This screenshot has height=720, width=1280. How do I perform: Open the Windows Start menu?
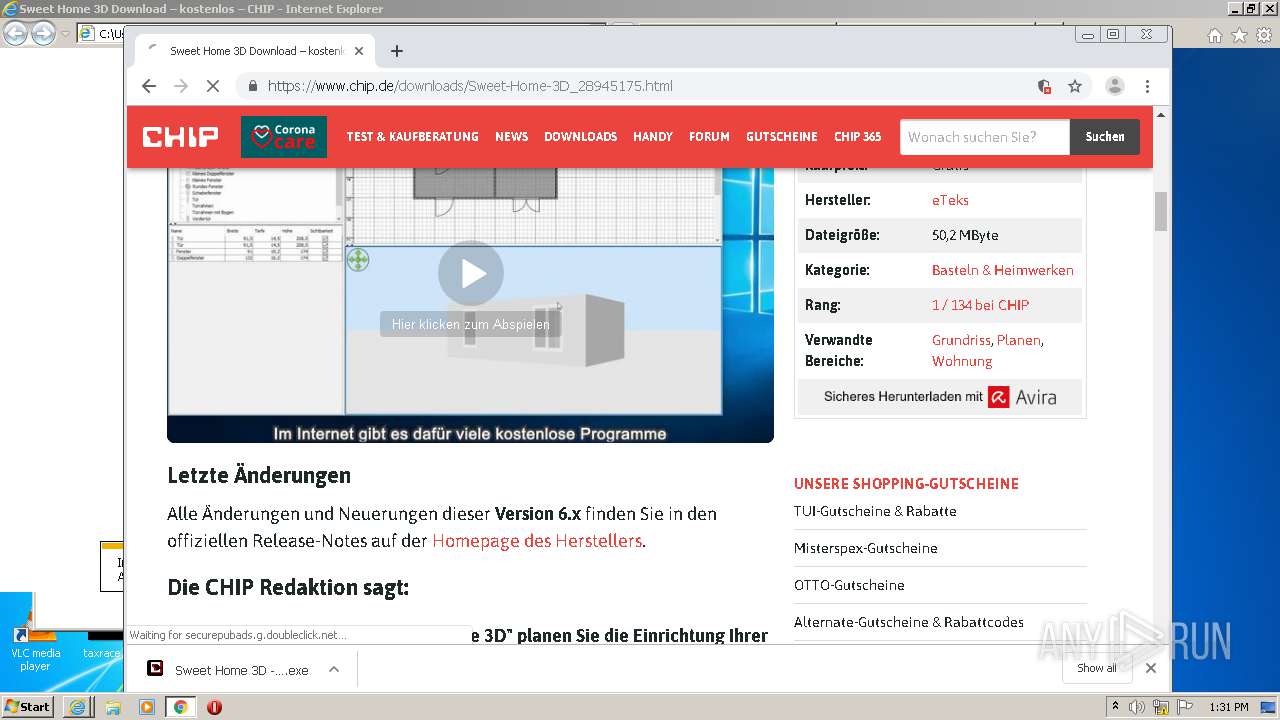coord(27,706)
